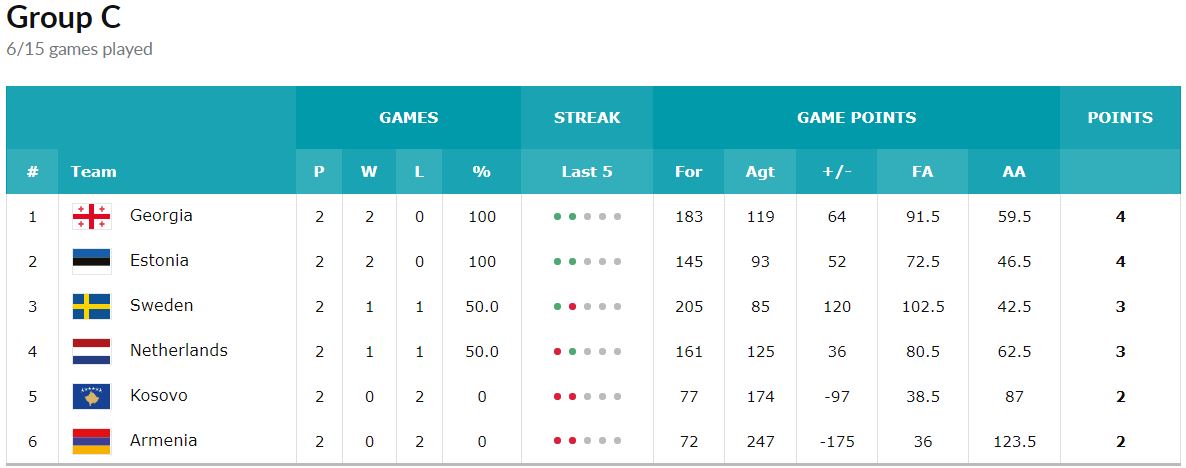The width and height of the screenshot is (1186, 468).
Task: Open the Estonia team link
Action: tap(159, 261)
